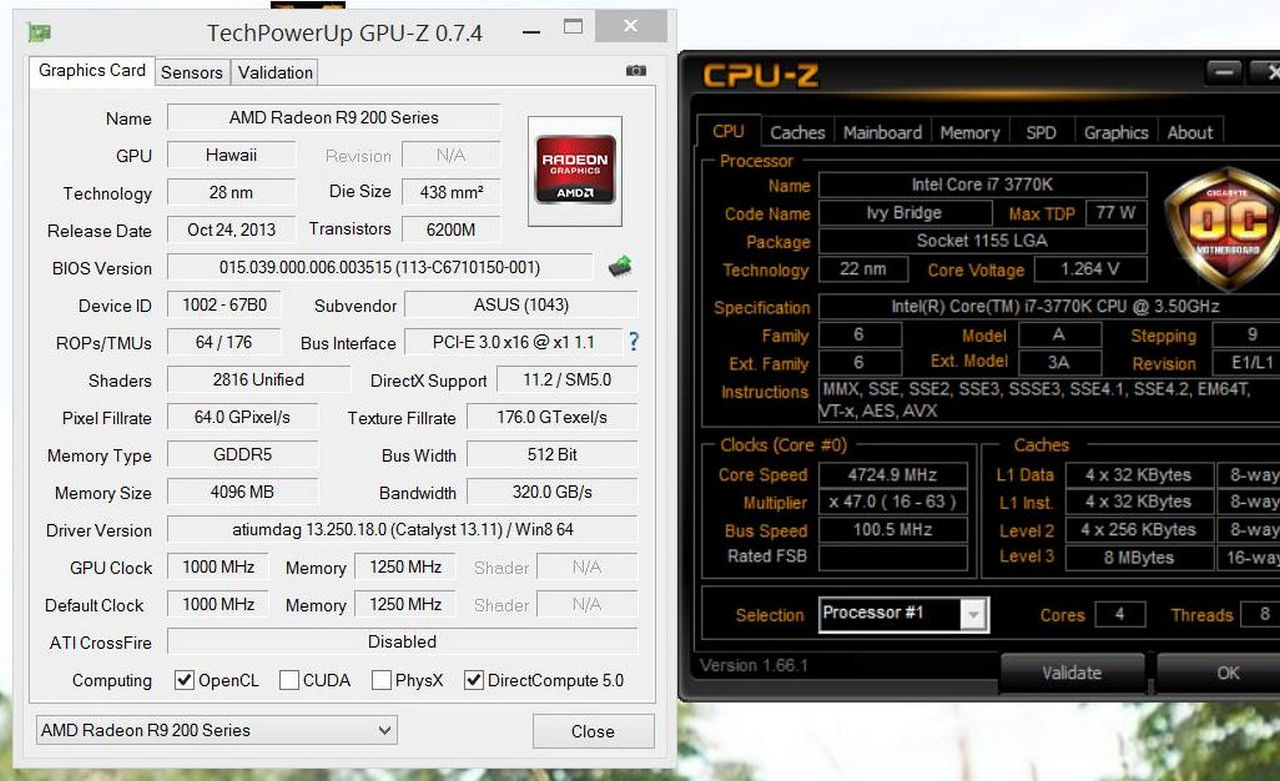This screenshot has width=1280, height=781.
Task: Click the Validate button in CPU-Z
Action: [1072, 673]
